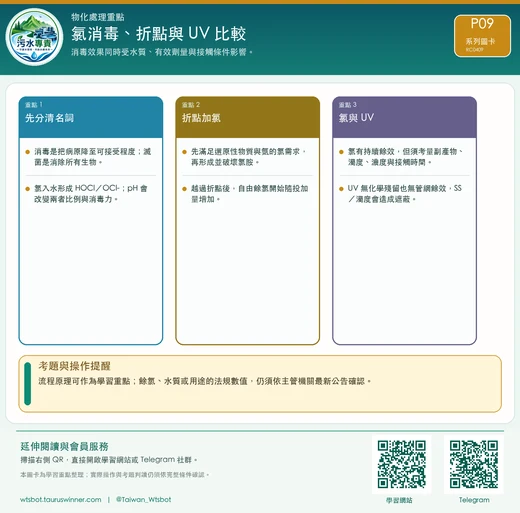Click the bullet starting 氯有持續餘效
The image size is (520, 513).
pos(405,157)
